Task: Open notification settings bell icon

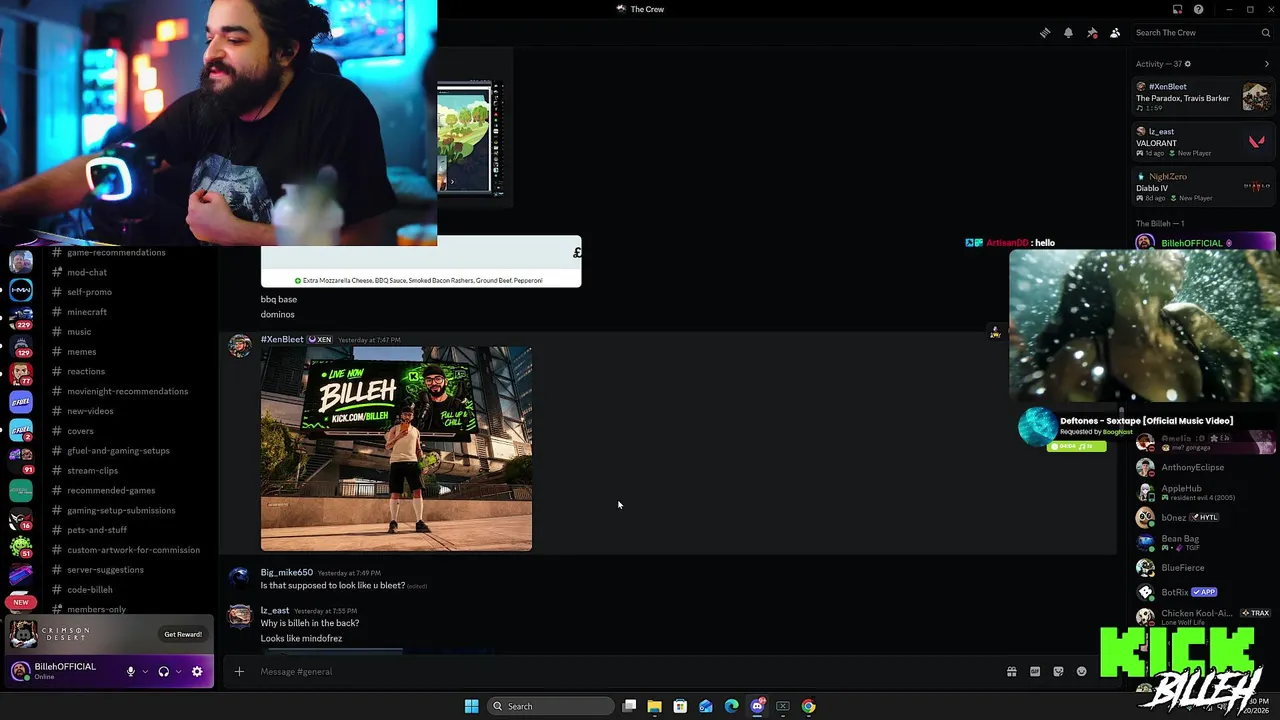Action: (x=1068, y=33)
